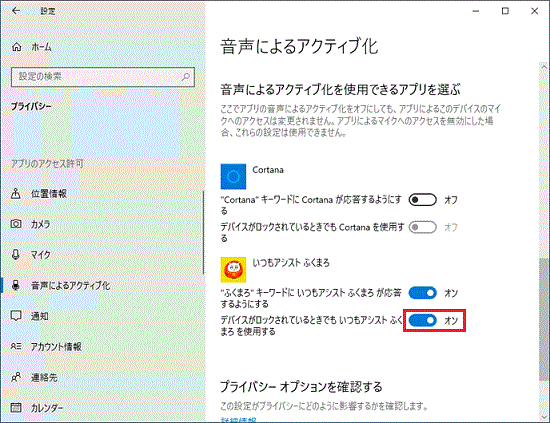Open Home via house icon

tap(16, 47)
